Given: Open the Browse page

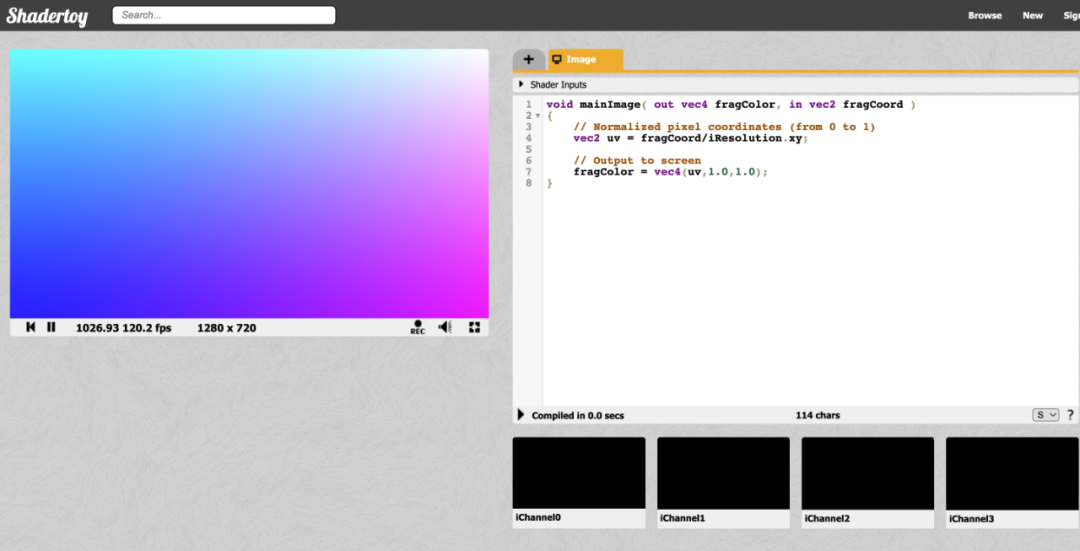Looking at the screenshot, I should (984, 16).
